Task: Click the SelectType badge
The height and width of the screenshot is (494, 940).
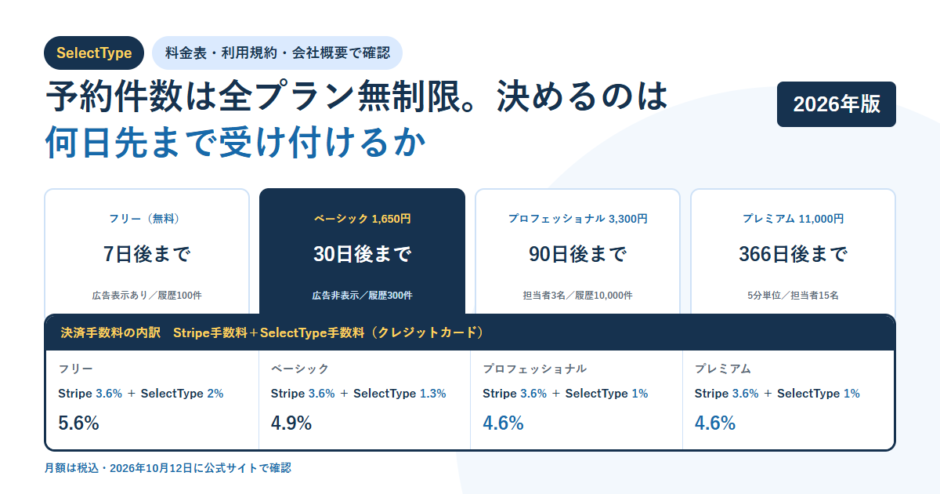Action: pos(94,53)
